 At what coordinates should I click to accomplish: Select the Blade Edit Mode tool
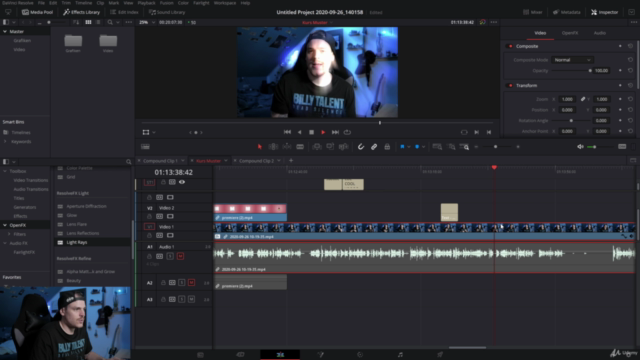pyautogui.click(x=300, y=147)
